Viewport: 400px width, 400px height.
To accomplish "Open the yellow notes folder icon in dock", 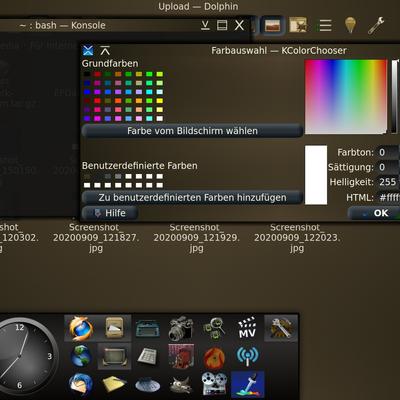I will click(x=114, y=385).
